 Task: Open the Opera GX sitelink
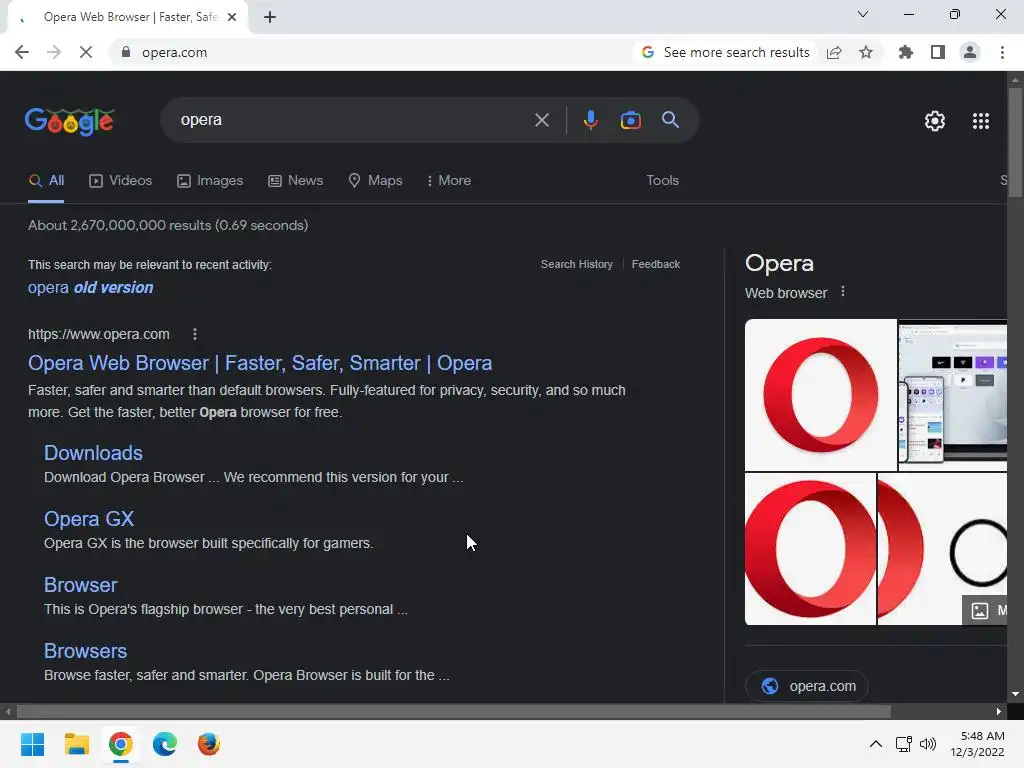pos(89,519)
